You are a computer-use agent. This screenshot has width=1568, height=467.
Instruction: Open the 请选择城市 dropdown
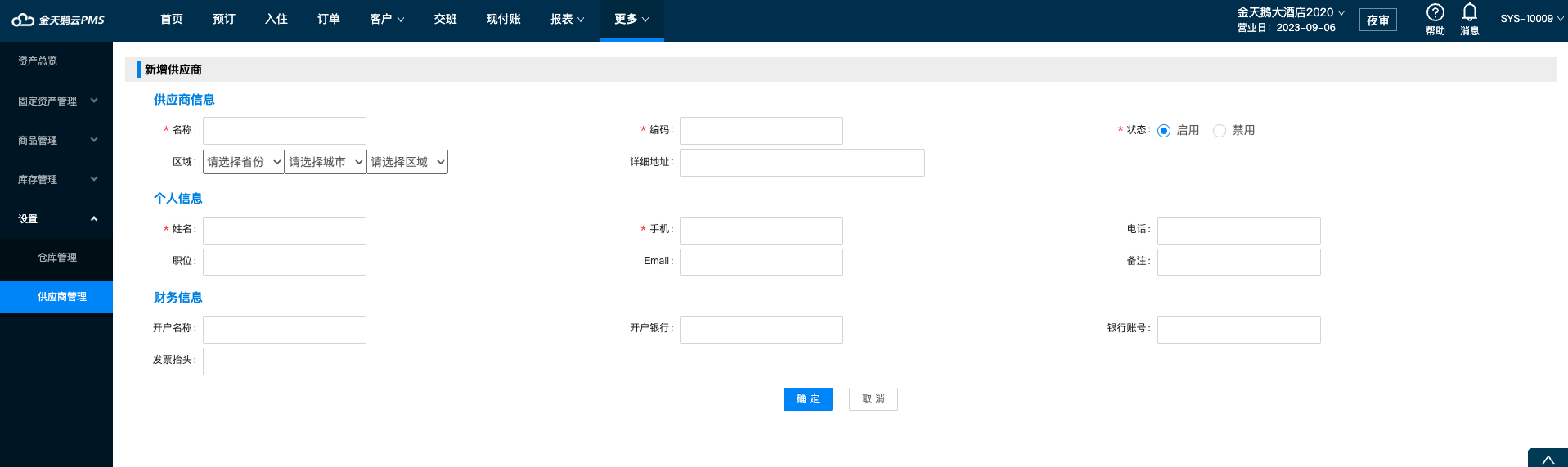326,162
